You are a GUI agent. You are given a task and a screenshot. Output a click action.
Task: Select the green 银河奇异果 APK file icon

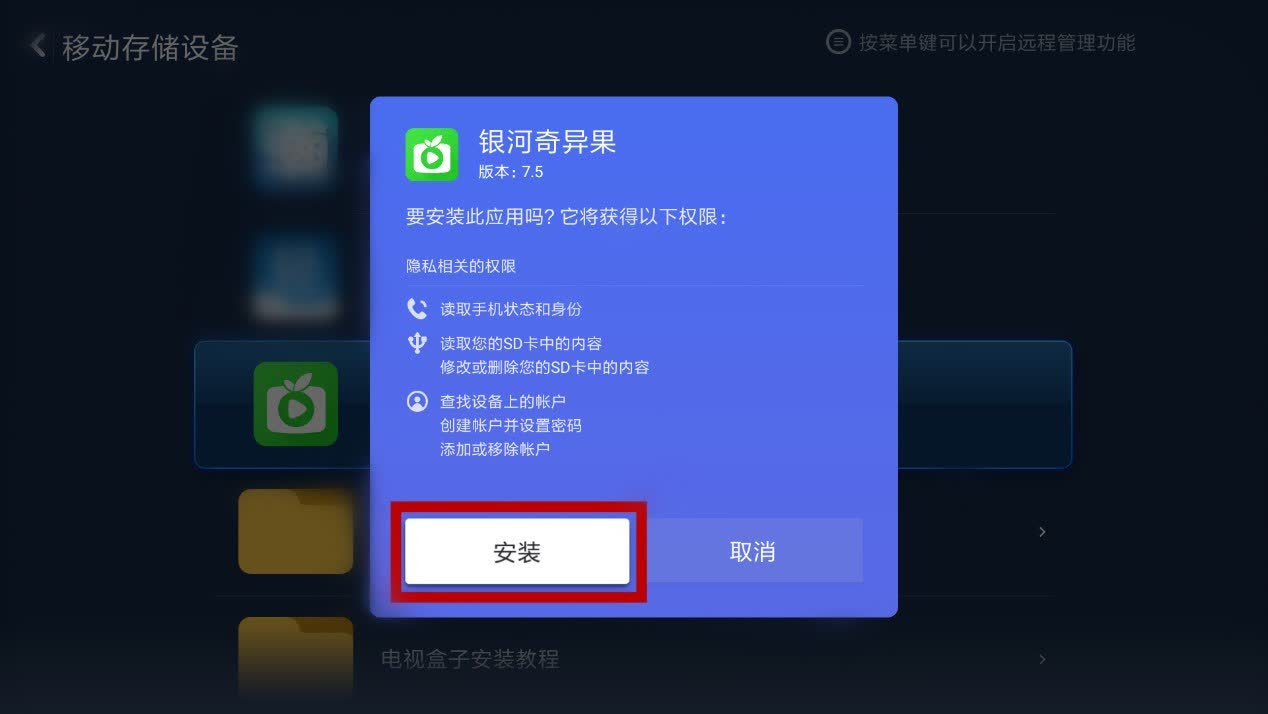click(295, 404)
